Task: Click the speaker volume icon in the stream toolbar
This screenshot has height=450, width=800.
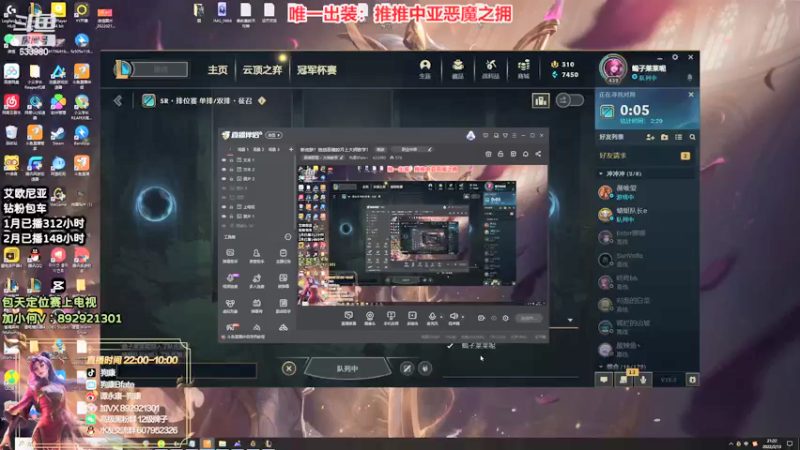Action: point(453,317)
